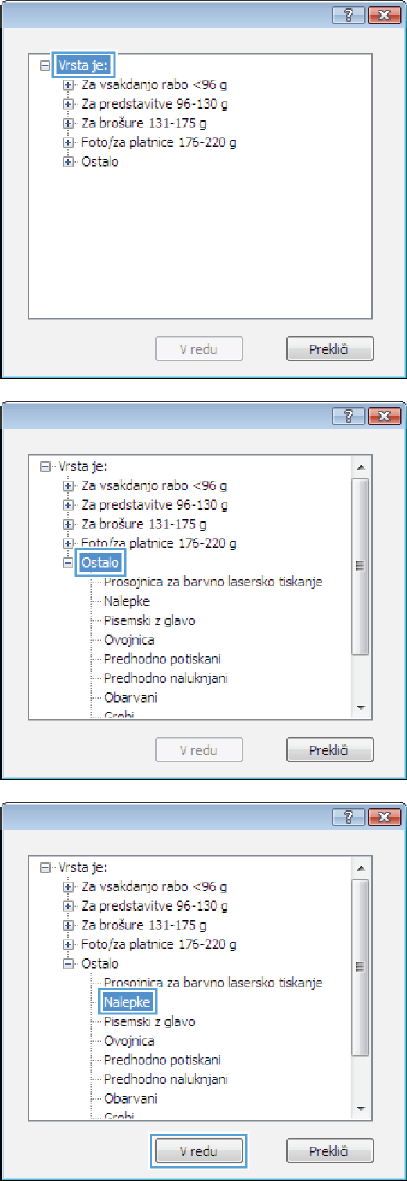Expand 'Ostalo' node in top dialog
Image resolution: width=407 pixels, height=1181 pixels.
[70, 162]
